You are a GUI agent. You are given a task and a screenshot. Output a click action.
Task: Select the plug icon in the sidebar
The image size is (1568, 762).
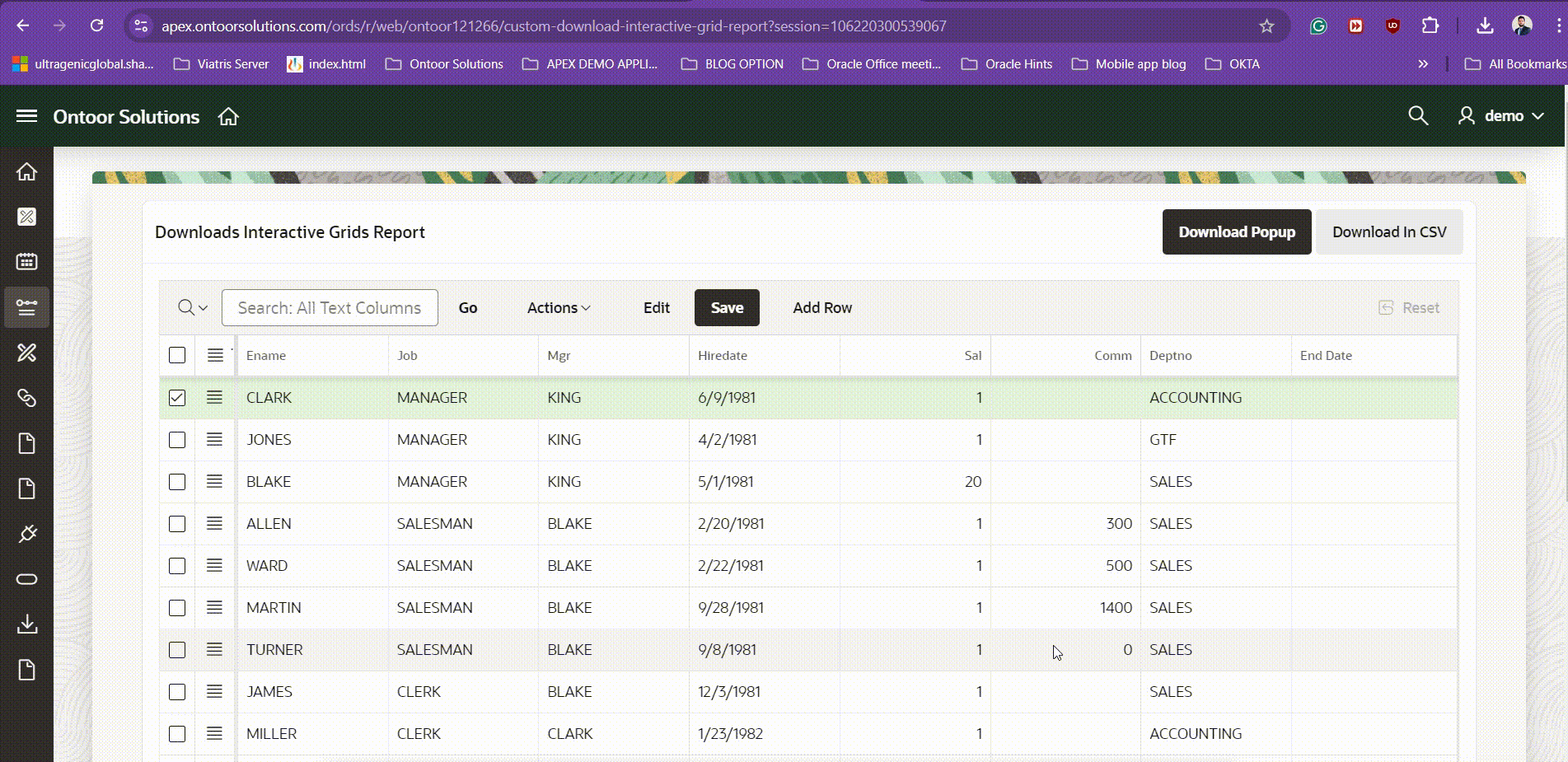[27, 534]
